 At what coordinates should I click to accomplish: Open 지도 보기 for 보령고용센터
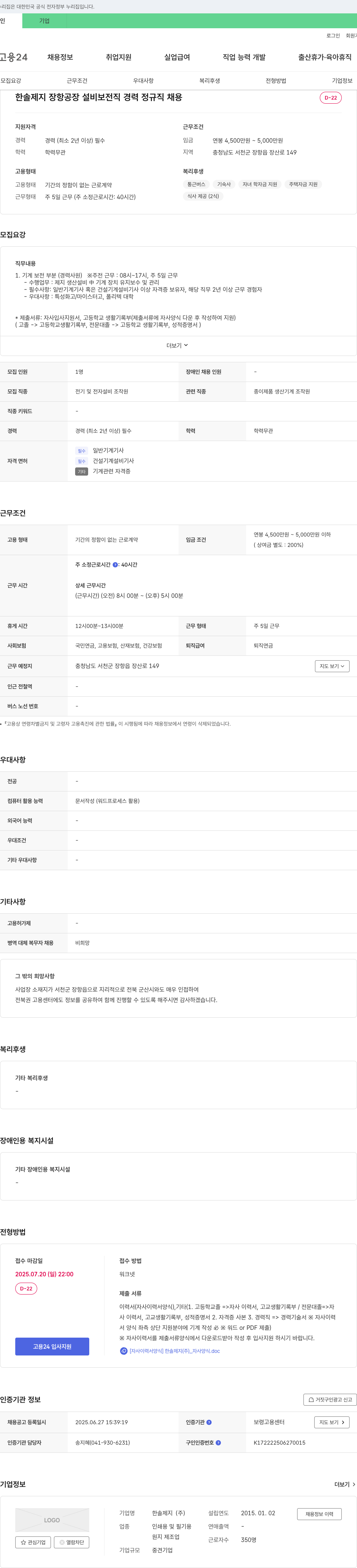(x=332, y=1422)
